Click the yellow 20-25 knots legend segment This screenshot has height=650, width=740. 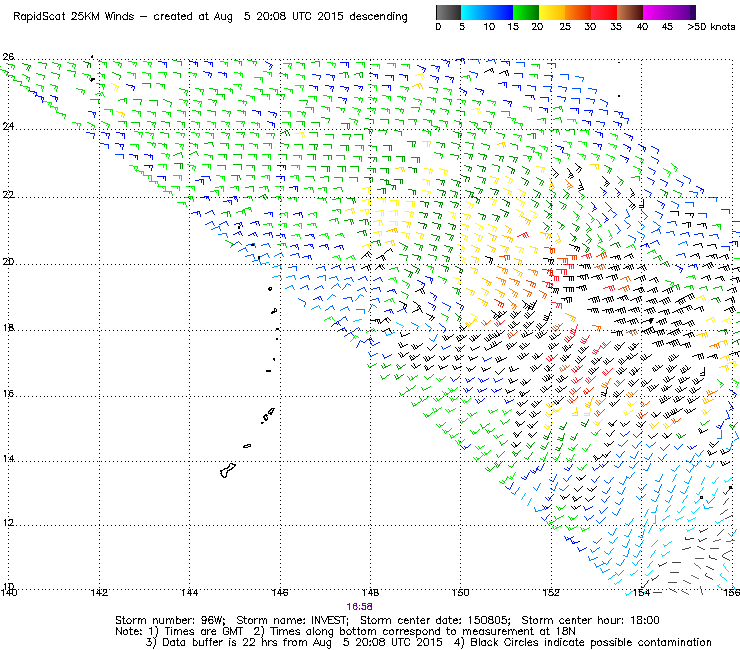pos(552,13)
